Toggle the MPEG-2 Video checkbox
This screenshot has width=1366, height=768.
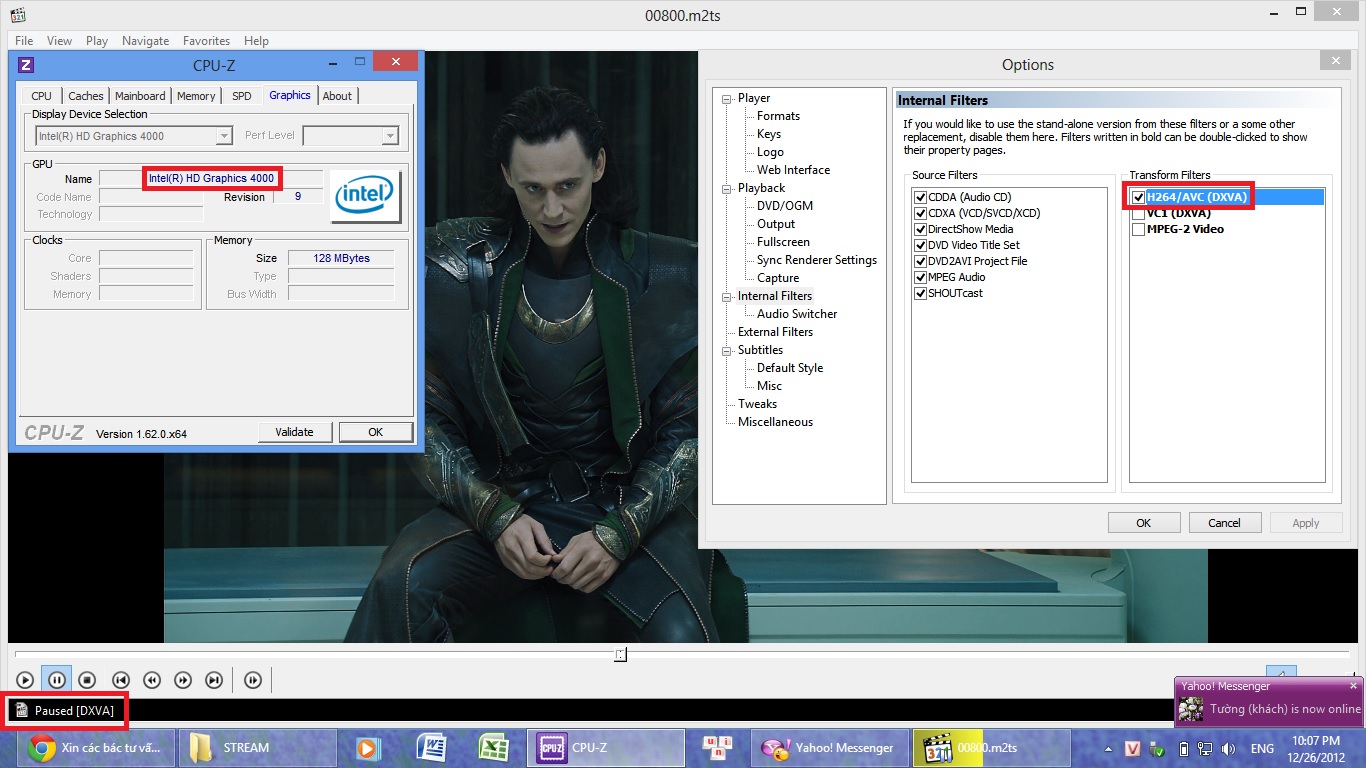(1138, 230)
